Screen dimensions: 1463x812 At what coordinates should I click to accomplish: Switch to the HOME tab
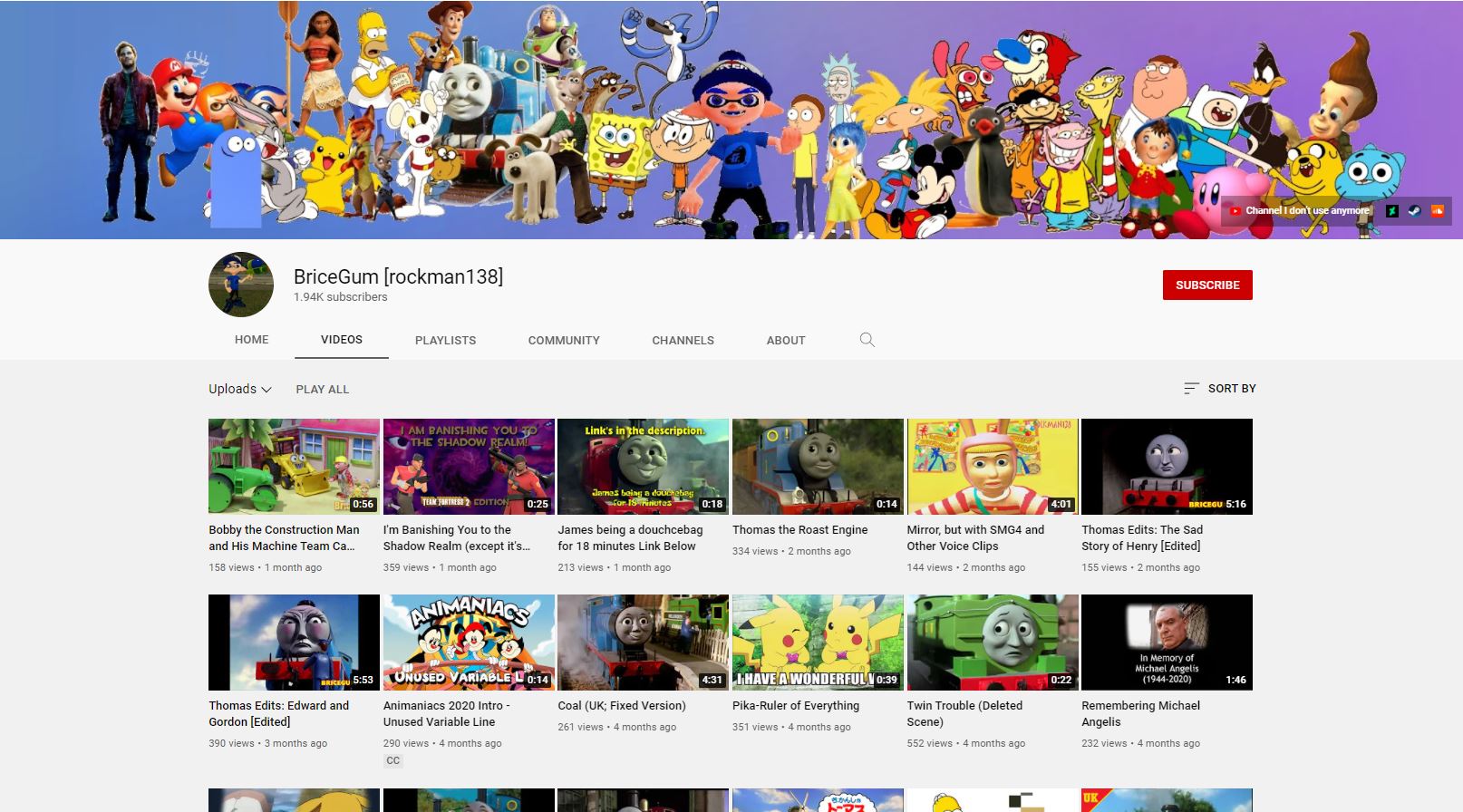point(251,340)
